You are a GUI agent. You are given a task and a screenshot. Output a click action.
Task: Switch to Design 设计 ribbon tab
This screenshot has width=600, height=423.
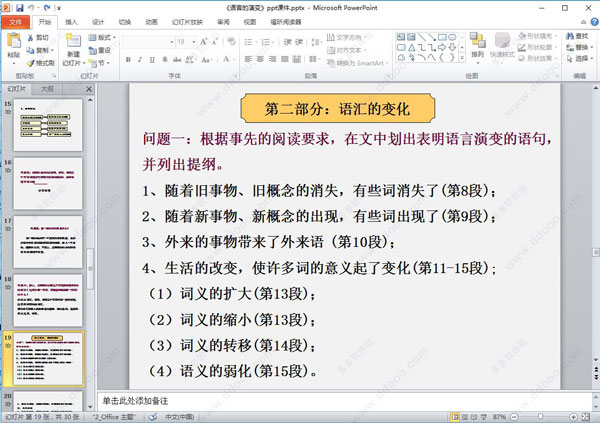click(98, 22)
